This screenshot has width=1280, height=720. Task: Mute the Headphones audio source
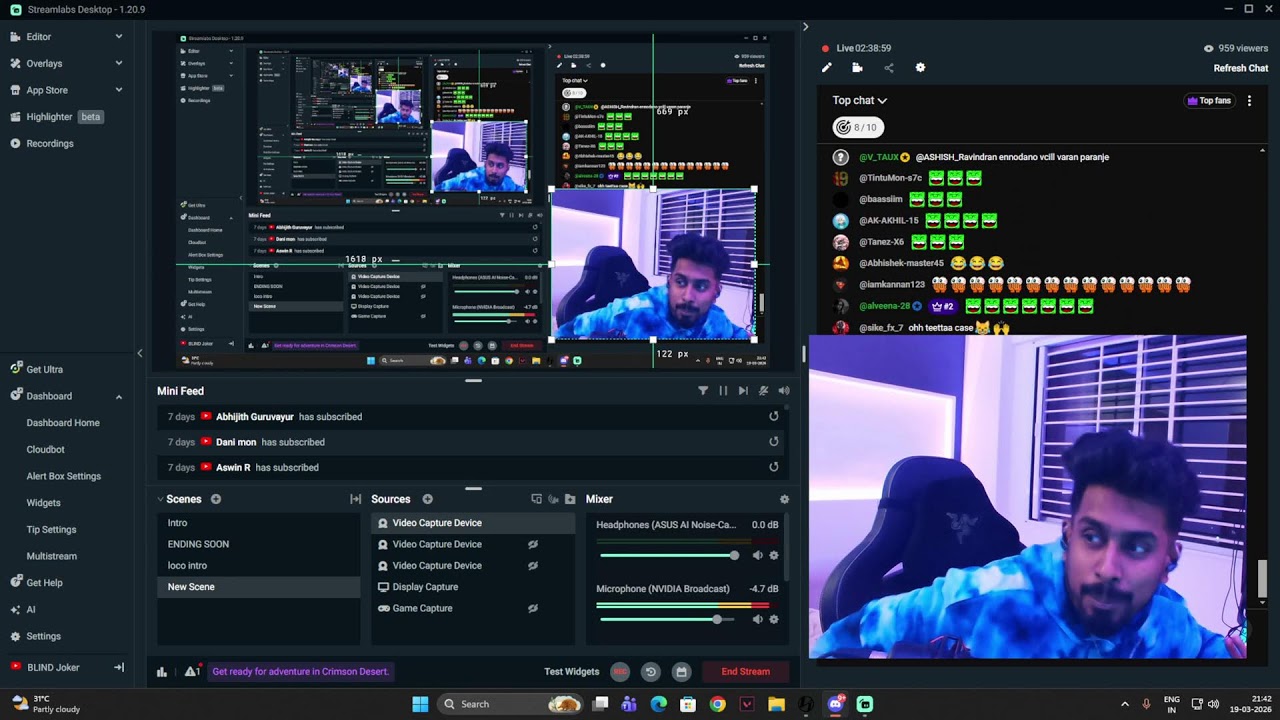click(757, 555)
